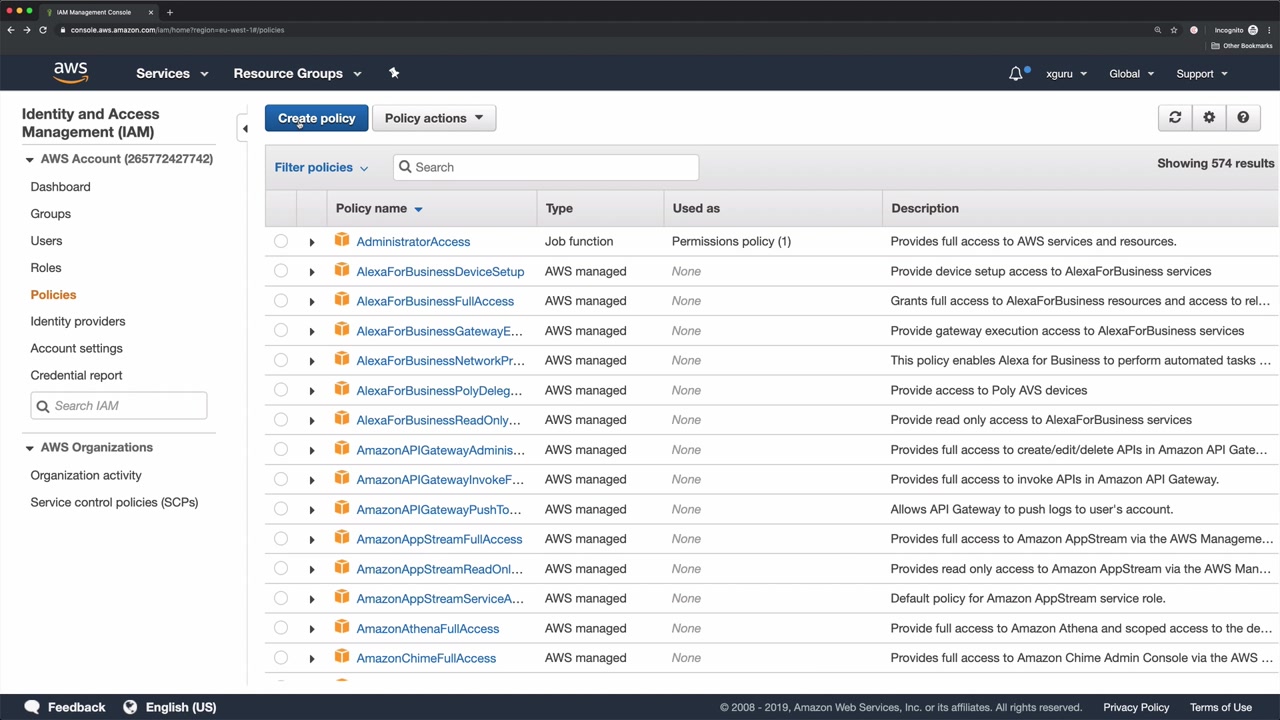Screen dimensions: 1280x720
Task: Select the AdministratorAccess policy radio button
Action: (281, 241)
